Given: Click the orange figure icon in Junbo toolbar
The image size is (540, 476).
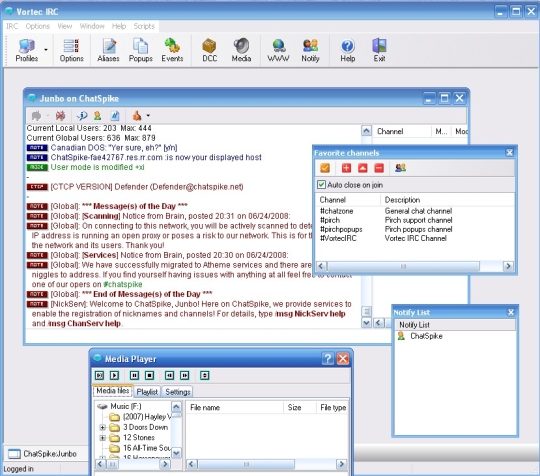Looking at the screenshot, I should coord(137,116).
